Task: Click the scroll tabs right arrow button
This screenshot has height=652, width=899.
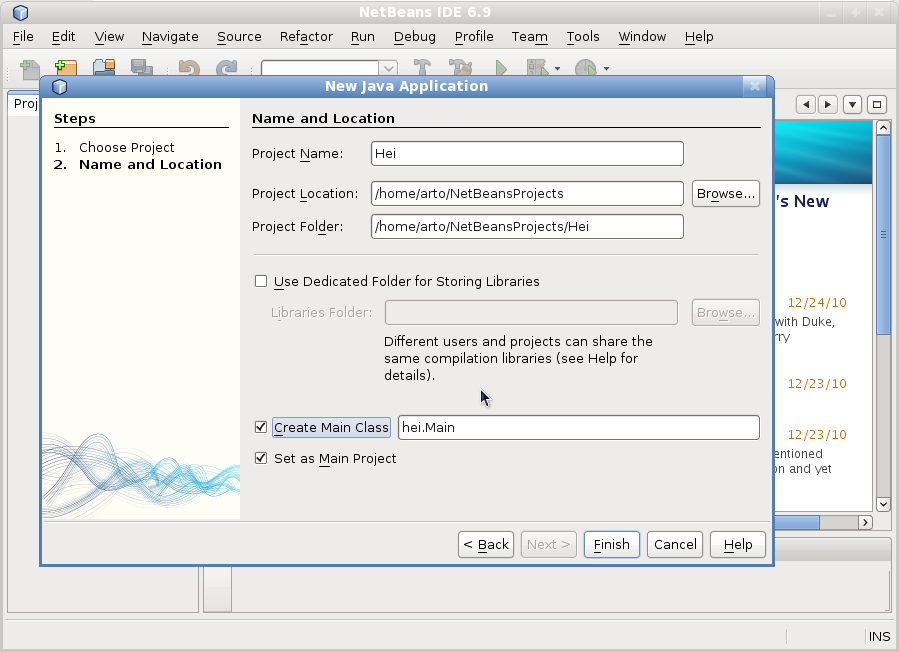Action: click(827, 104)
